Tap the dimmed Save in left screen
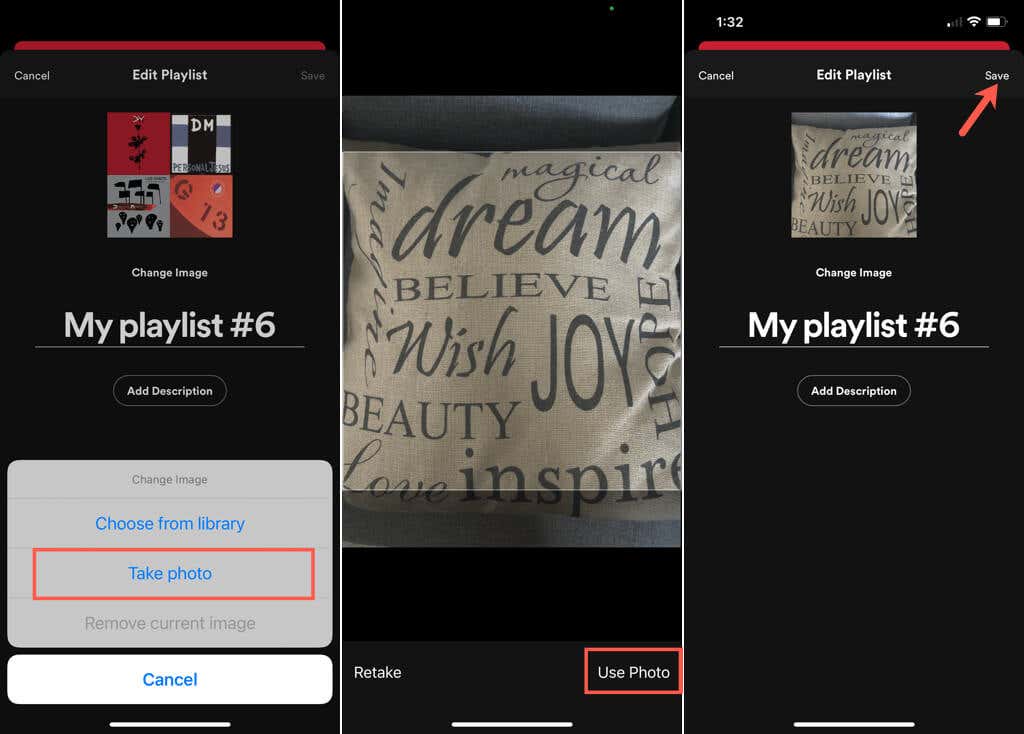The image size is (1024, 734). 312,76
